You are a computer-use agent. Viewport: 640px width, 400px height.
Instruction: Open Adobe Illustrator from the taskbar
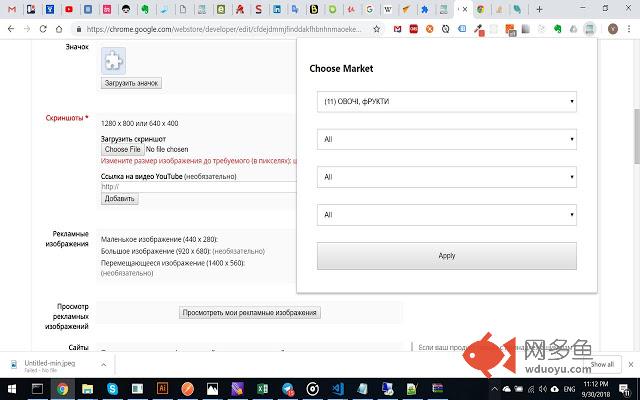coord(163,389)
